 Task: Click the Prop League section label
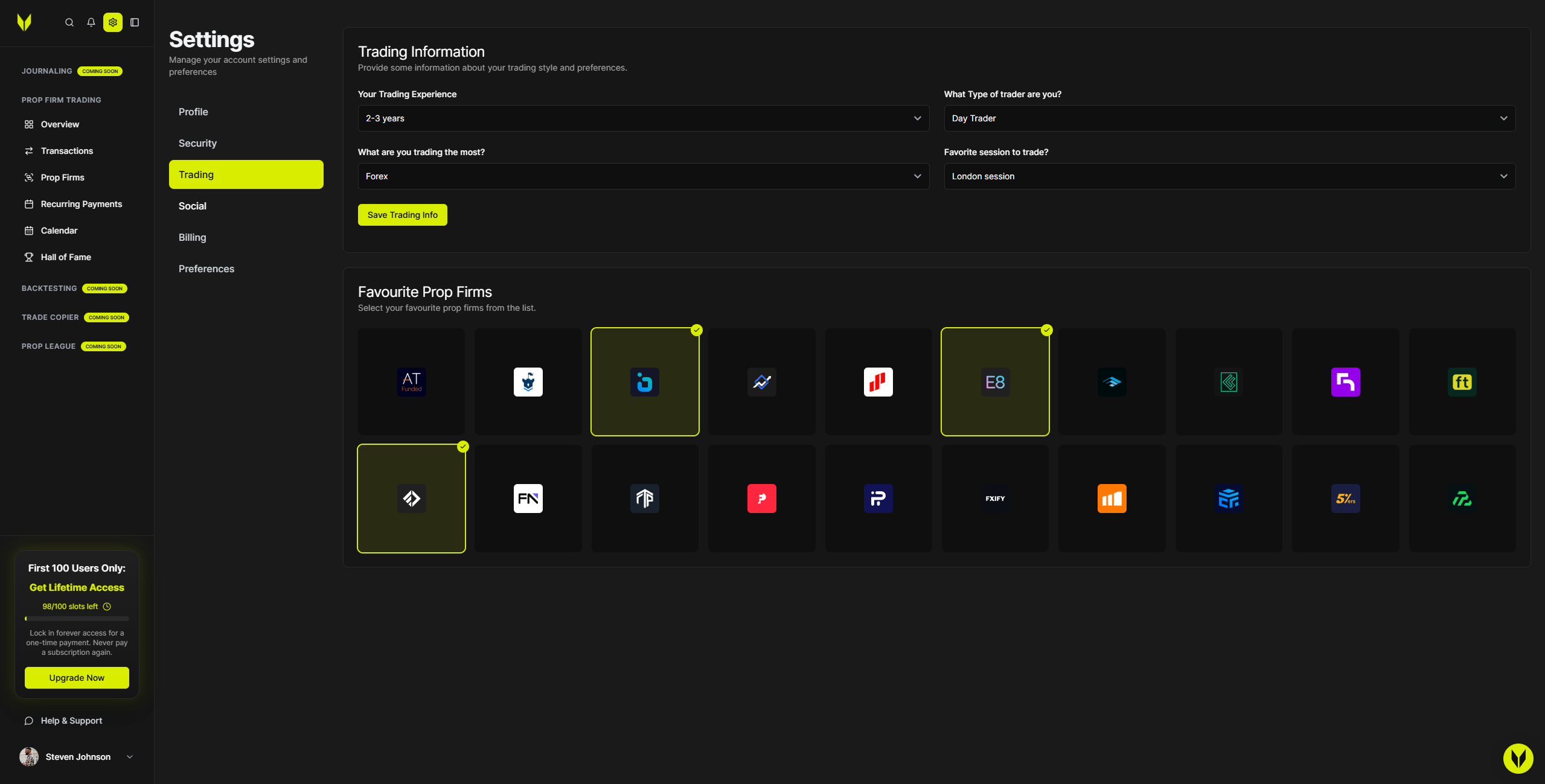pyautogui.click(x=49, y=346)
